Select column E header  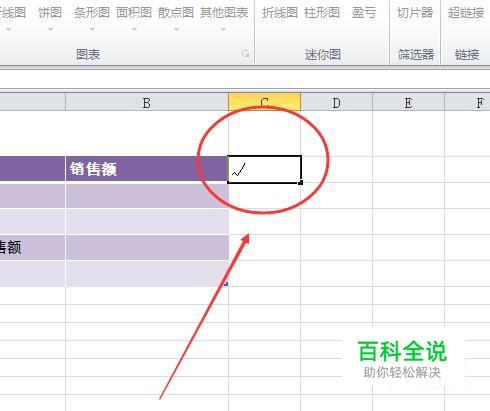click(408, 103)
